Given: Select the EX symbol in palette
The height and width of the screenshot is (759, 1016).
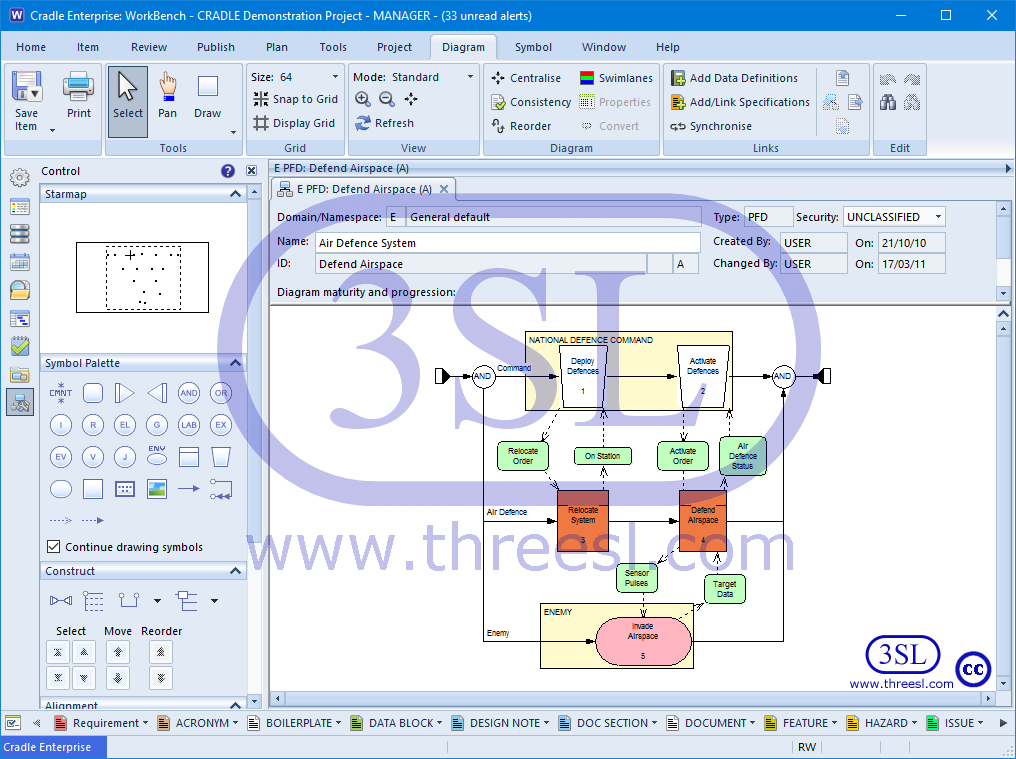Looking at the screenshot, I should [221, 425].
